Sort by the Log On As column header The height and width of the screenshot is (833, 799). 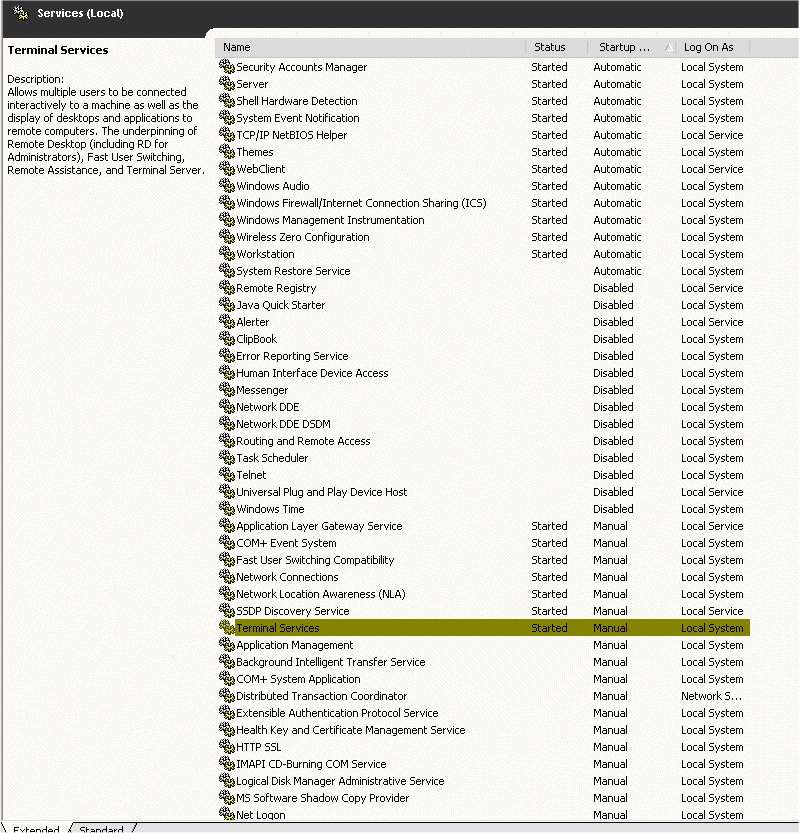[712, 47]
